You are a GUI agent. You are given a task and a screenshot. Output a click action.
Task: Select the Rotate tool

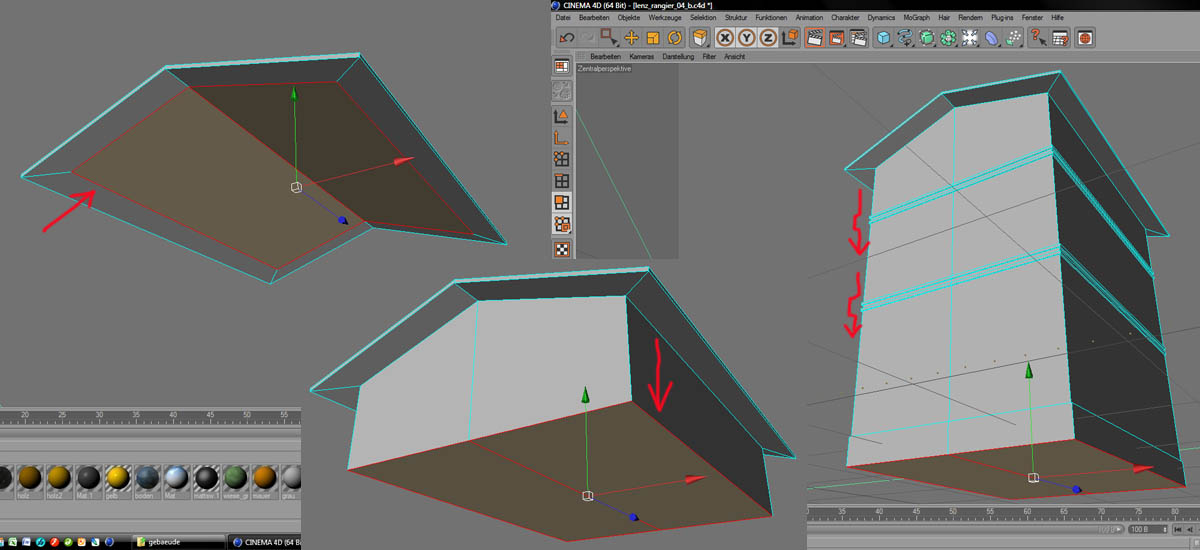click(675, 38)
